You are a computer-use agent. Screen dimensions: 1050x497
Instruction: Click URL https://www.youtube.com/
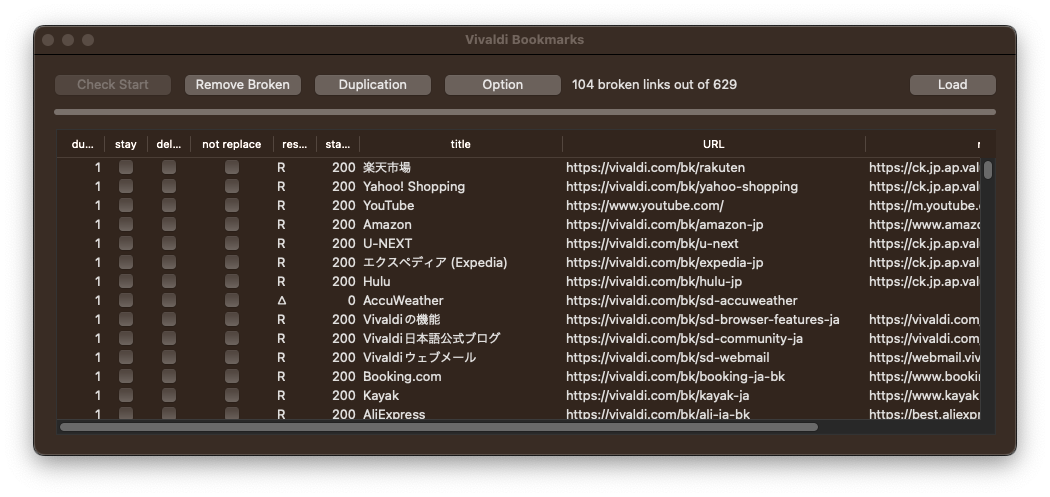coord(645,206)
